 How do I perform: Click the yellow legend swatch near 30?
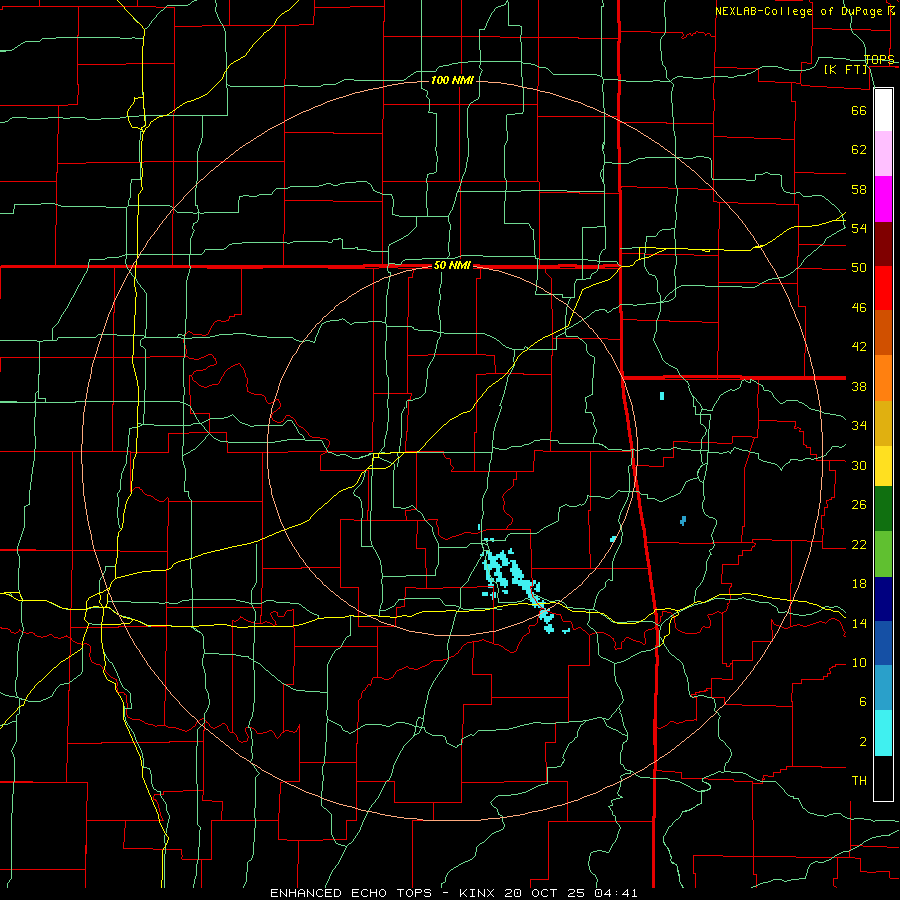(x=883, y=466)
